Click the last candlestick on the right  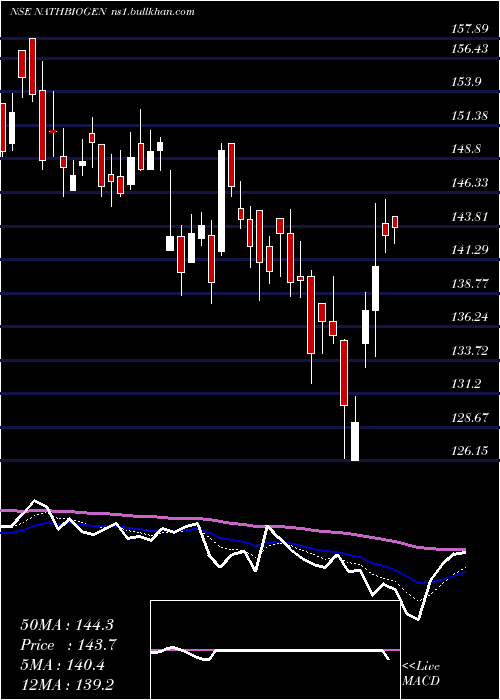click(395, 222)
